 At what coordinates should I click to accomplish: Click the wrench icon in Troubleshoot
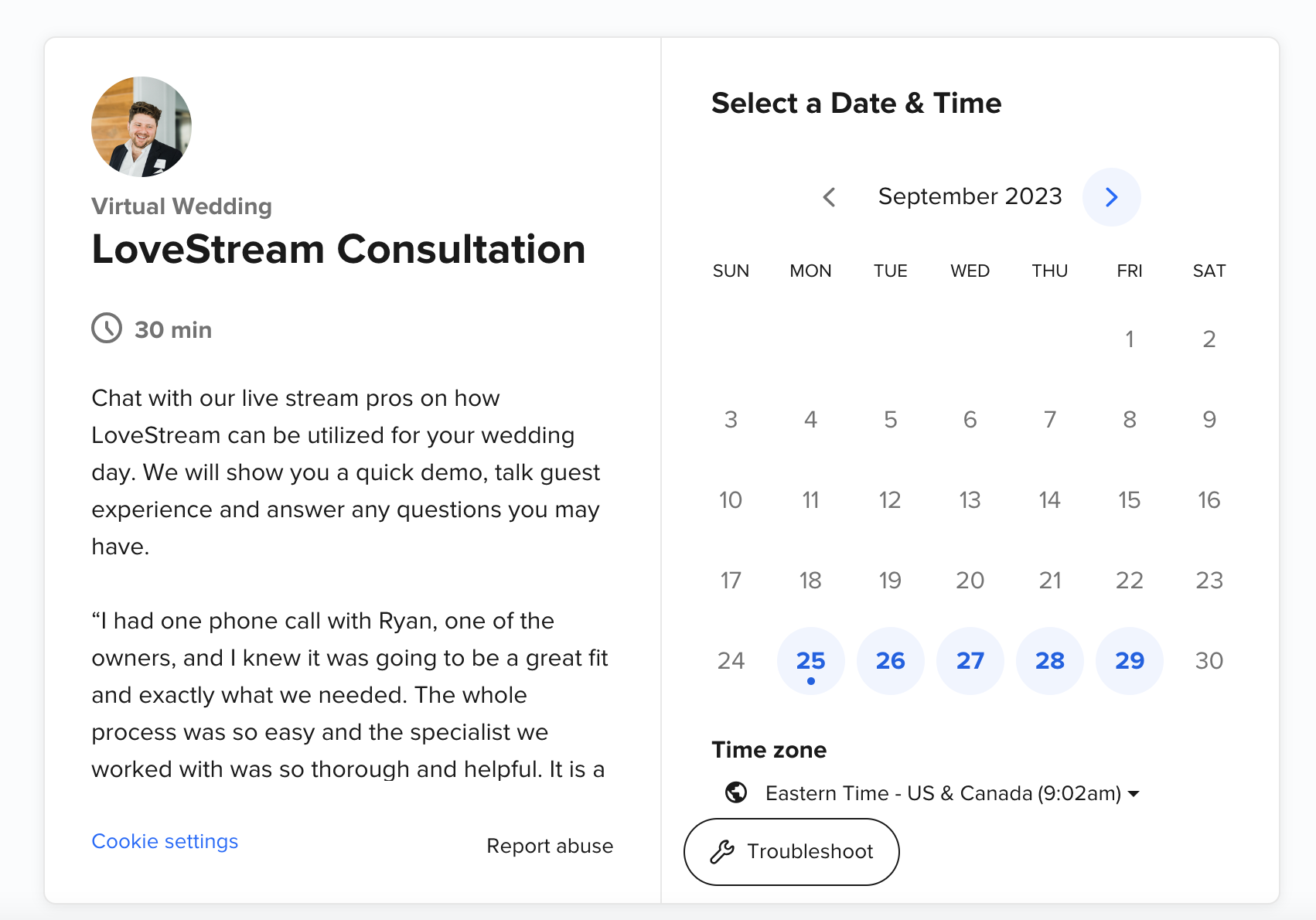[x=722, y=852]
